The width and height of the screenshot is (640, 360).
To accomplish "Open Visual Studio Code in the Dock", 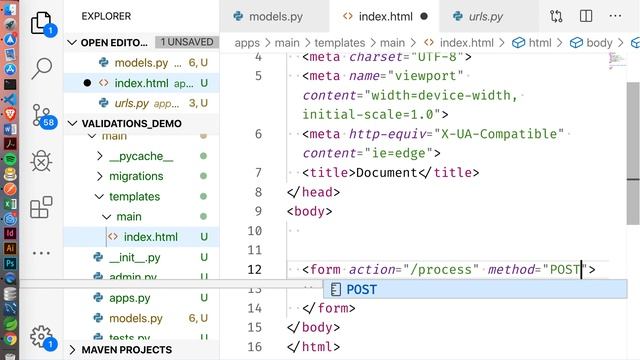I will tap(10, 100).
